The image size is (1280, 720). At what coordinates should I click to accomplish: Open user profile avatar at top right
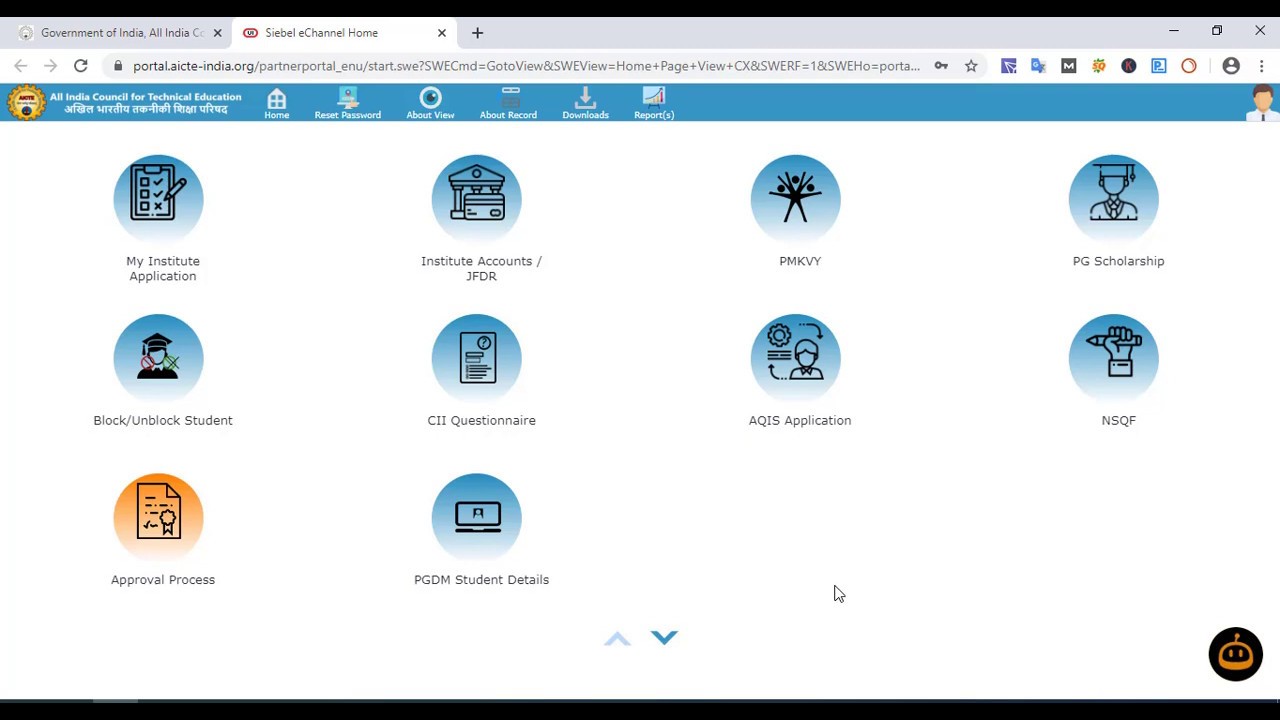(x=1262, y=103)
